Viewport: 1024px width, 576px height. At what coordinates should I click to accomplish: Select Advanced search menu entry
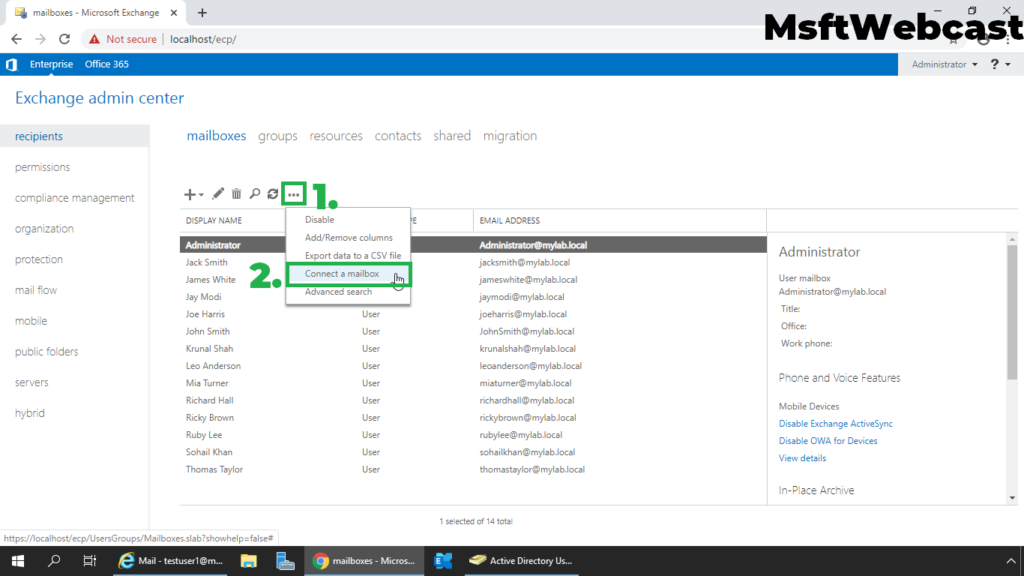338,292
